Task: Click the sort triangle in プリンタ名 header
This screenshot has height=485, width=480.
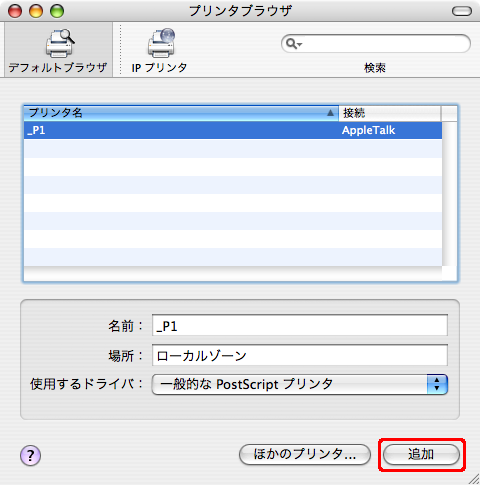Action: pos(330,113)
